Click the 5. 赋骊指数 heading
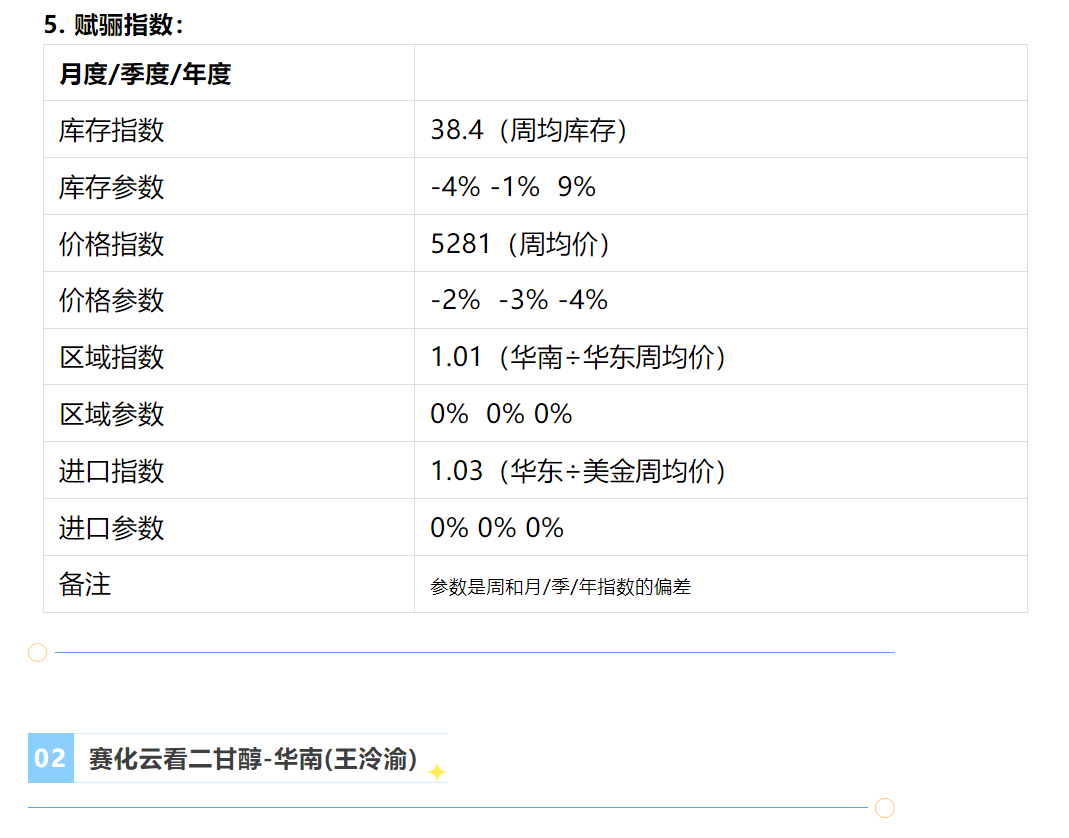1069x838 pixels. [114, 25]
